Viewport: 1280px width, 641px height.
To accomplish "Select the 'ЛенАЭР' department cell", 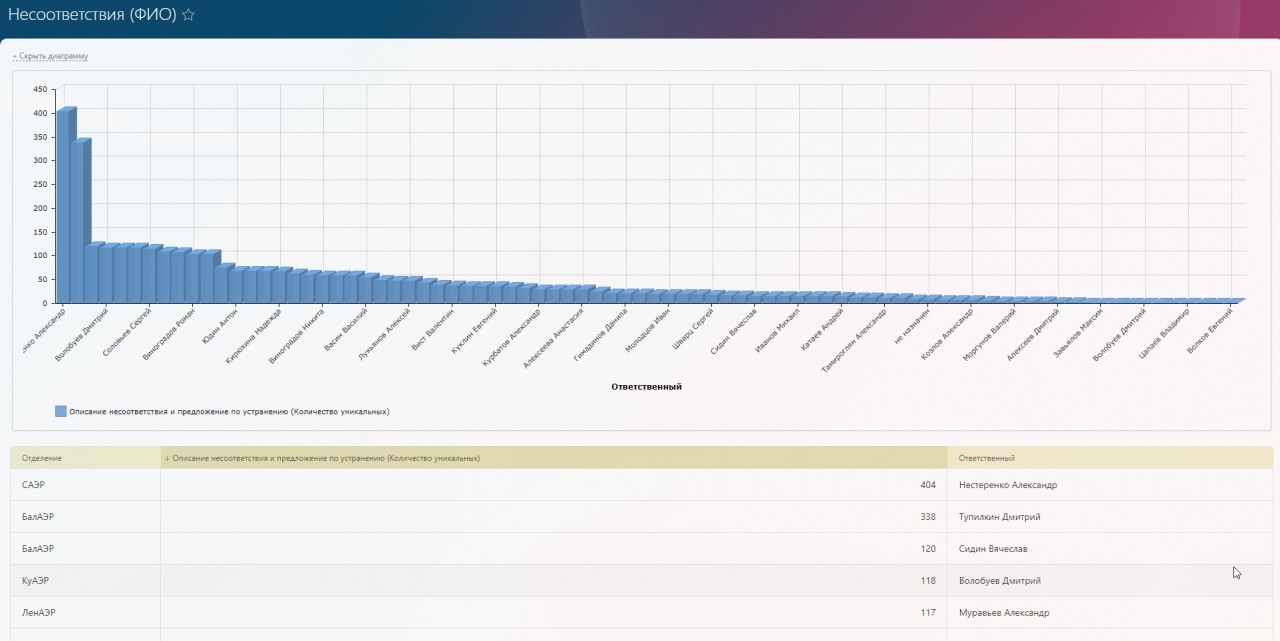I will coord(37,613).
